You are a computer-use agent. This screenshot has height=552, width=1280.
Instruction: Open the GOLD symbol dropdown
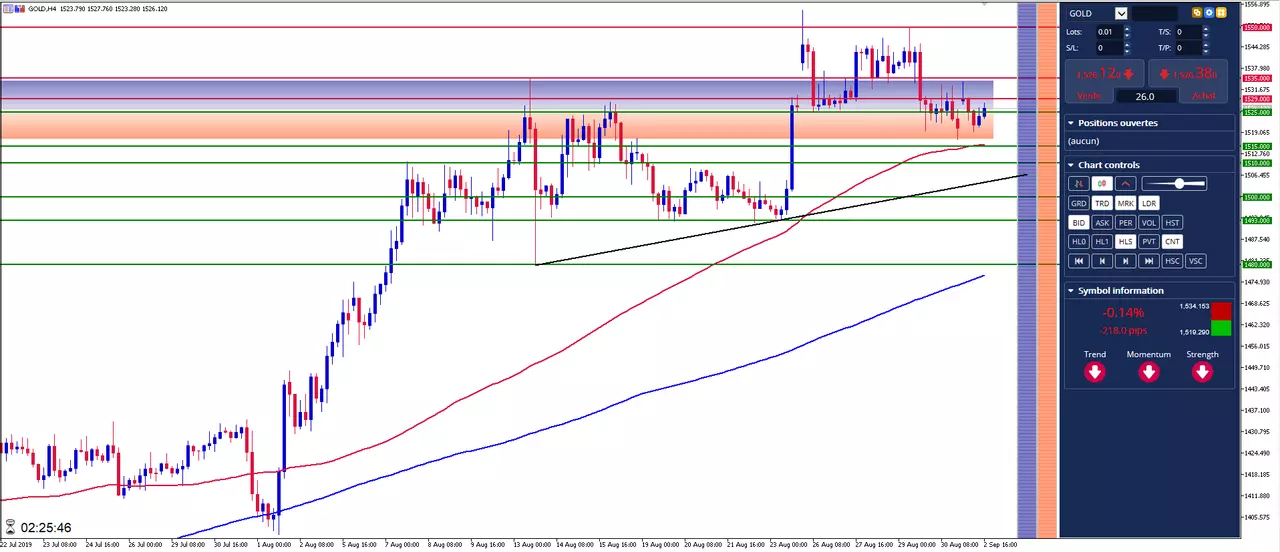pos(1121,13)
